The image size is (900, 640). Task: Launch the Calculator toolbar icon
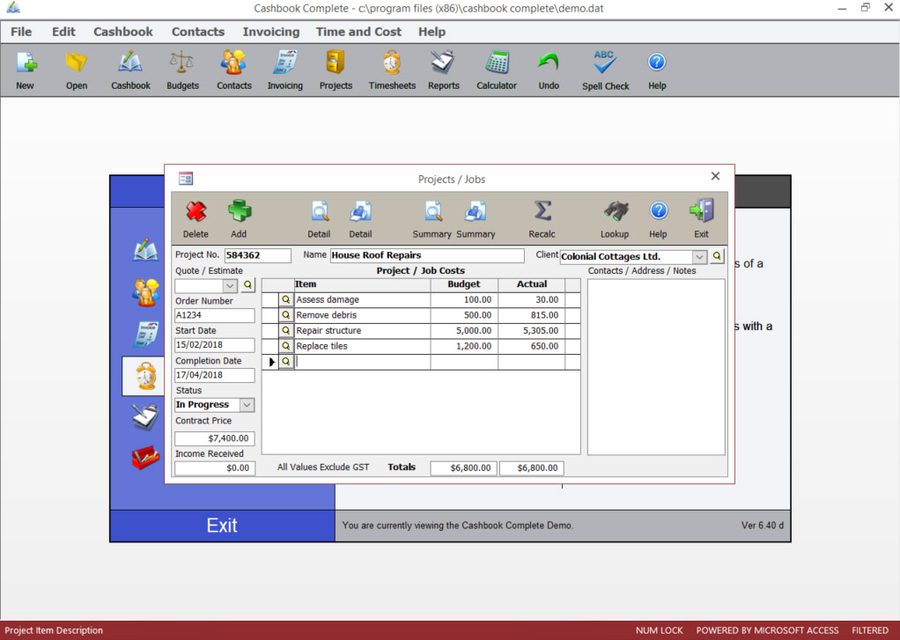click(x=496, y=63)
